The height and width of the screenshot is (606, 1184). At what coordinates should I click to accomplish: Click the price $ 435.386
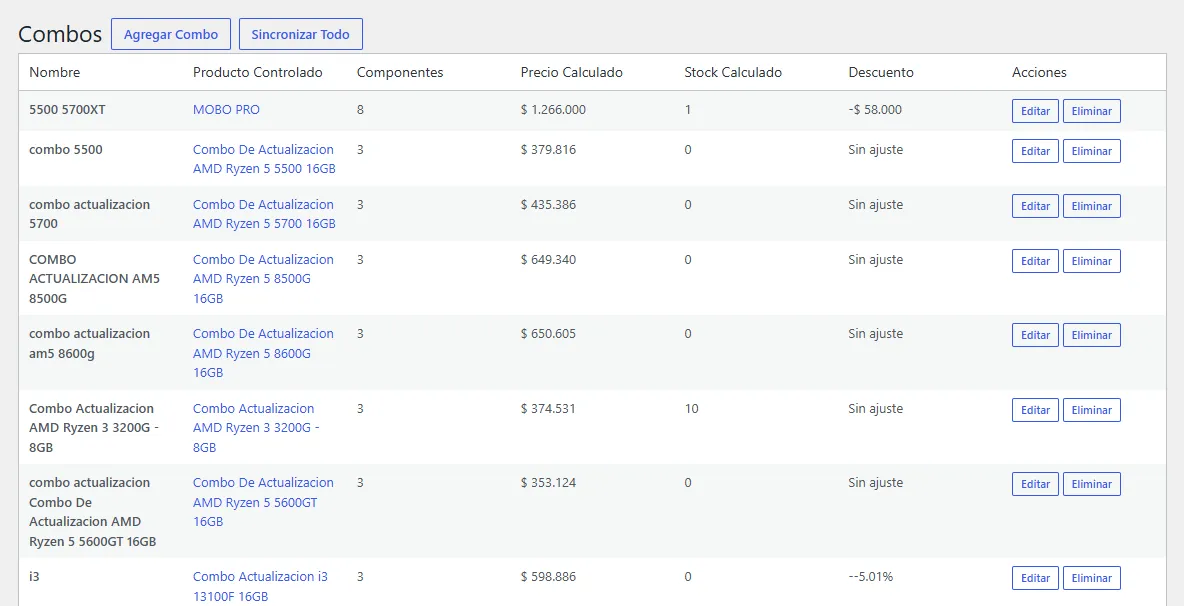tap(548, 205)
